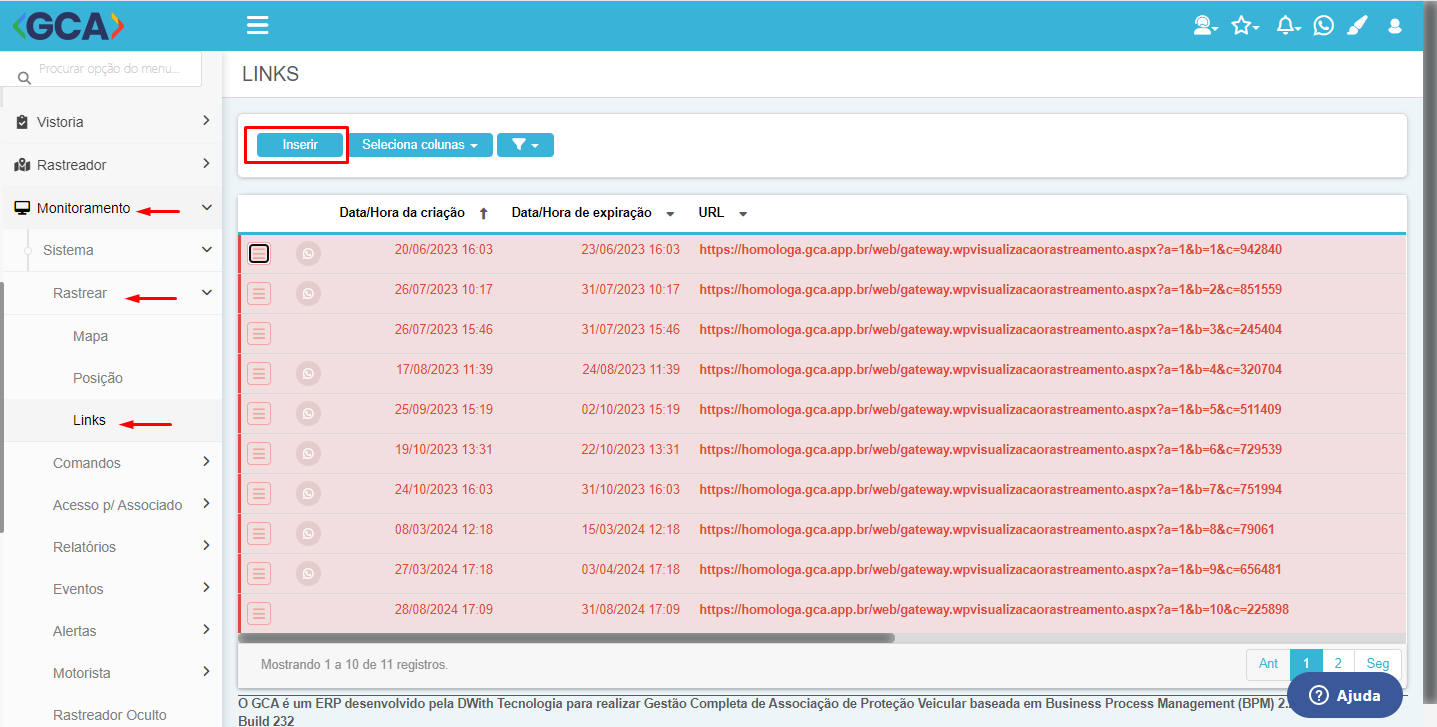
Task: Open the user profile icon
Action: coord(1395,26)
